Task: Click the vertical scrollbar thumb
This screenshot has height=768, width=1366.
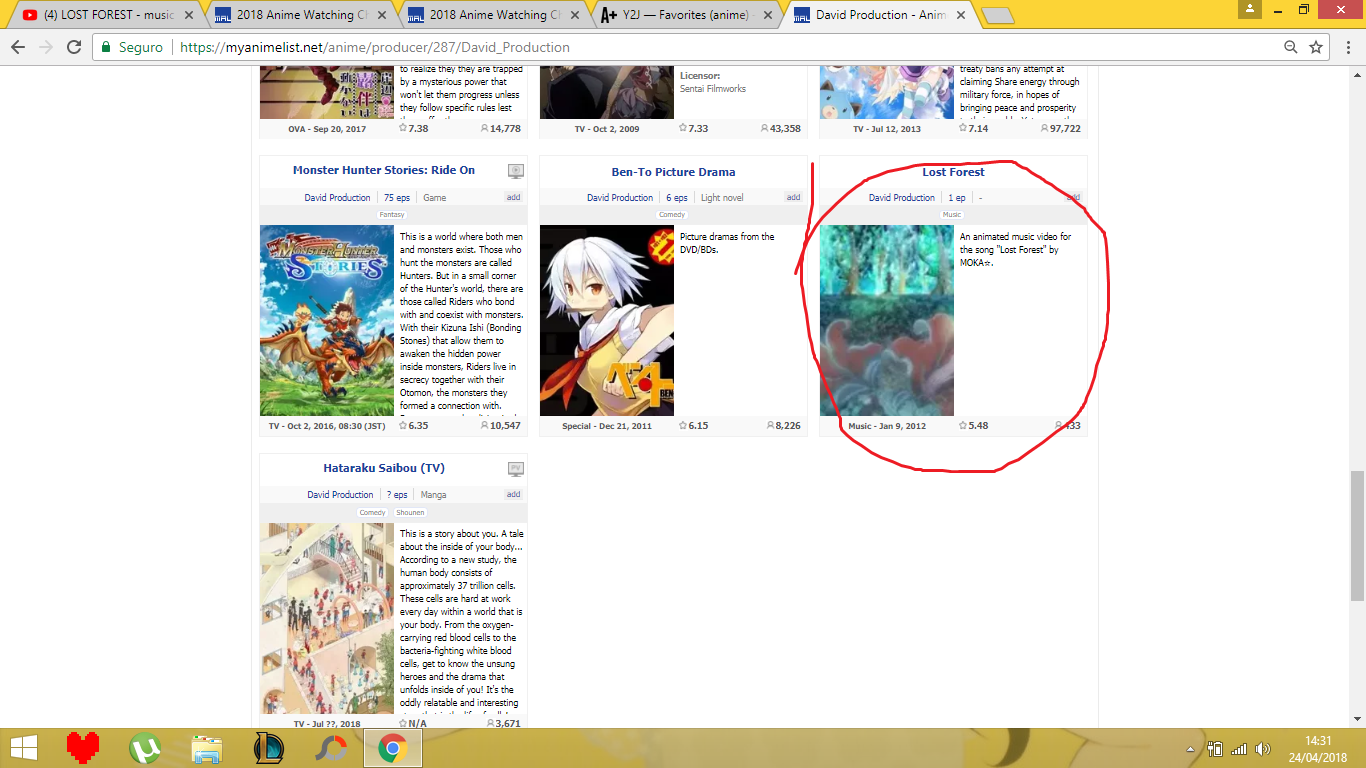Action: click(x=1357, y=535)
